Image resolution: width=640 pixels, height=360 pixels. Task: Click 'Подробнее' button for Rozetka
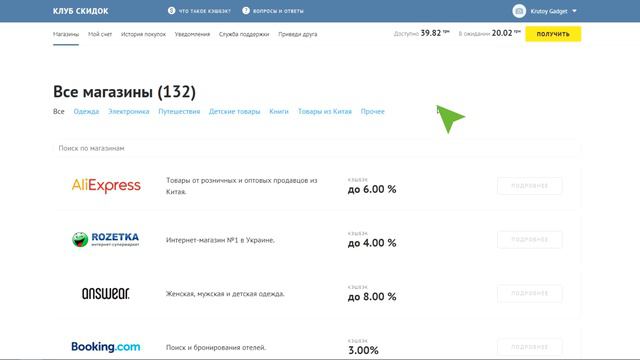click(x=529, y=240)
